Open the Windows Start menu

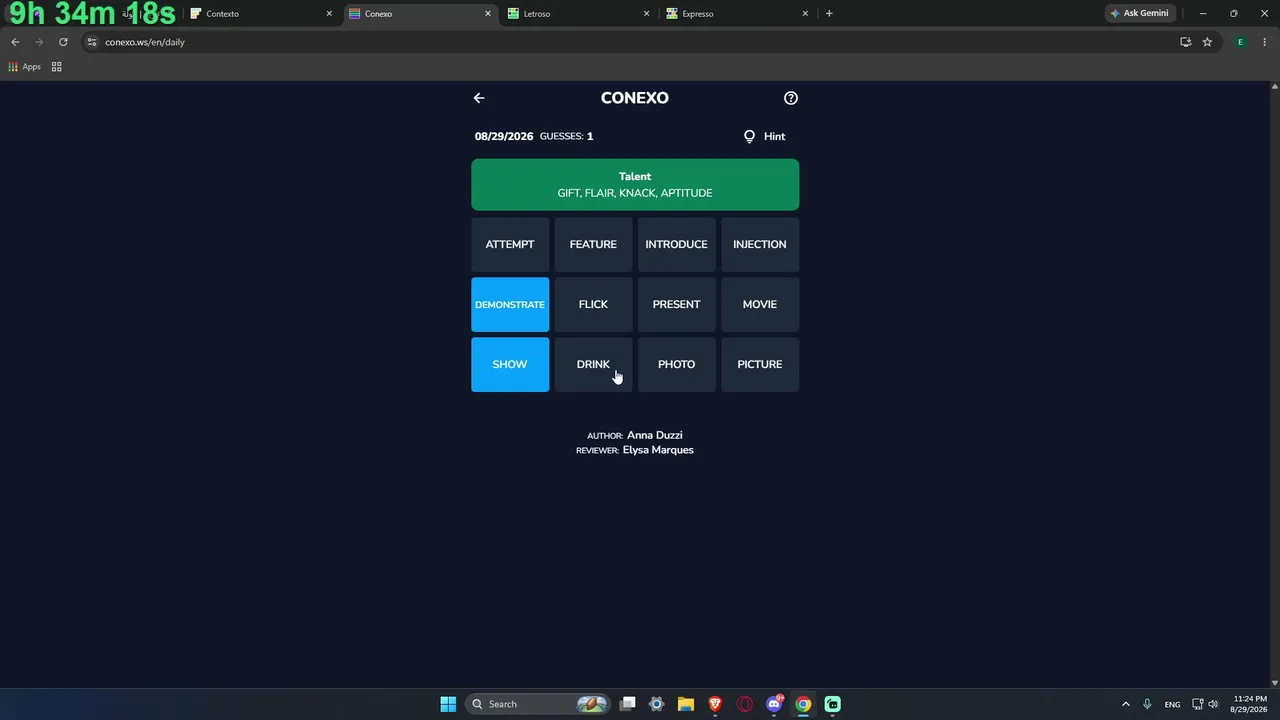[x=448, y=704]
